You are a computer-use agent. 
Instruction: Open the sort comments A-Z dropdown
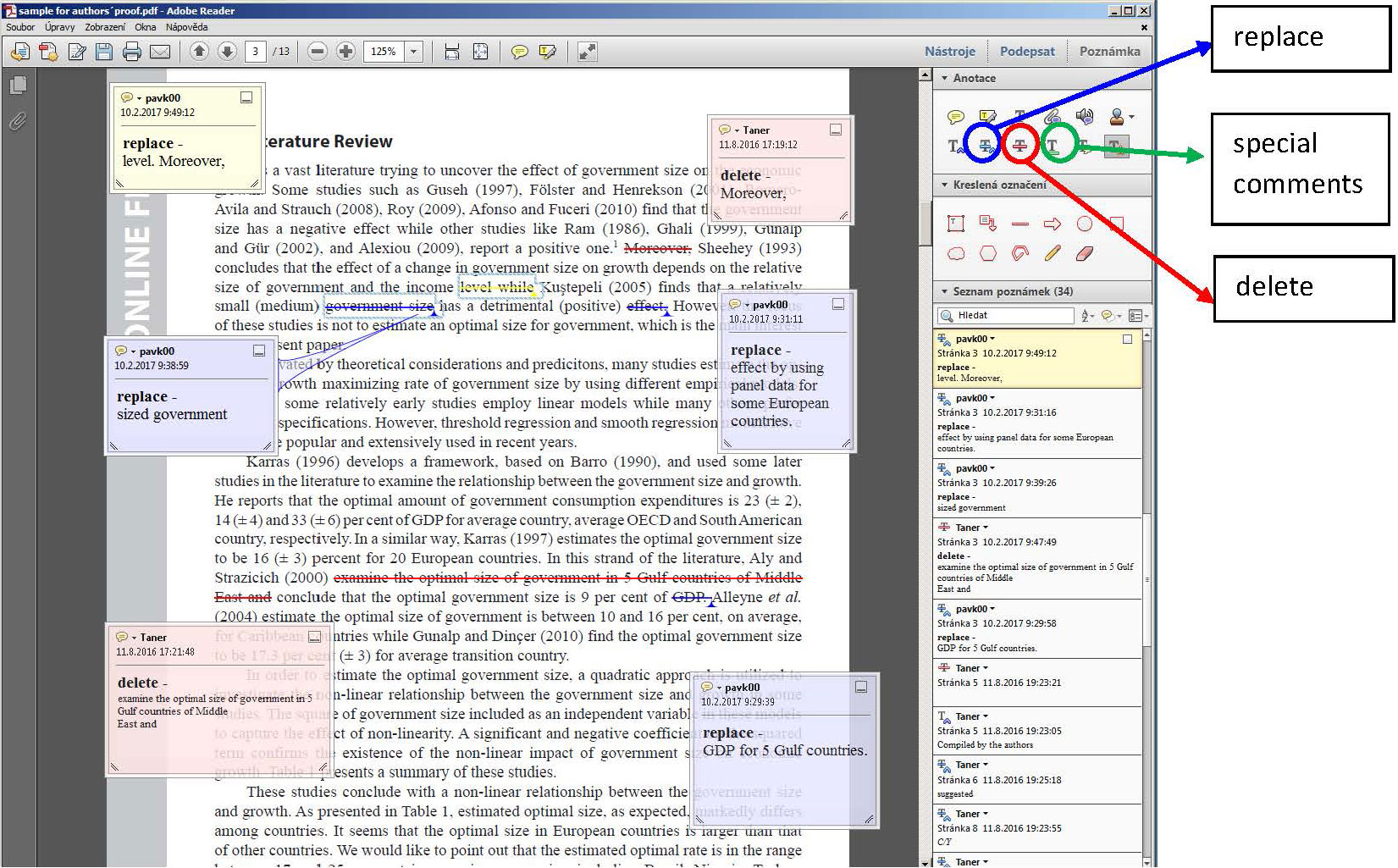point(1089,316)
